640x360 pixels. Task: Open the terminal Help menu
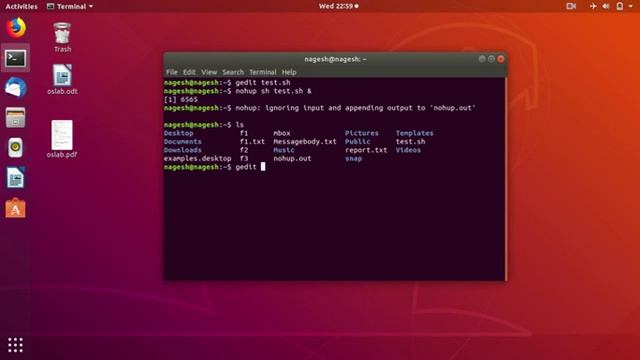point(289,72)
